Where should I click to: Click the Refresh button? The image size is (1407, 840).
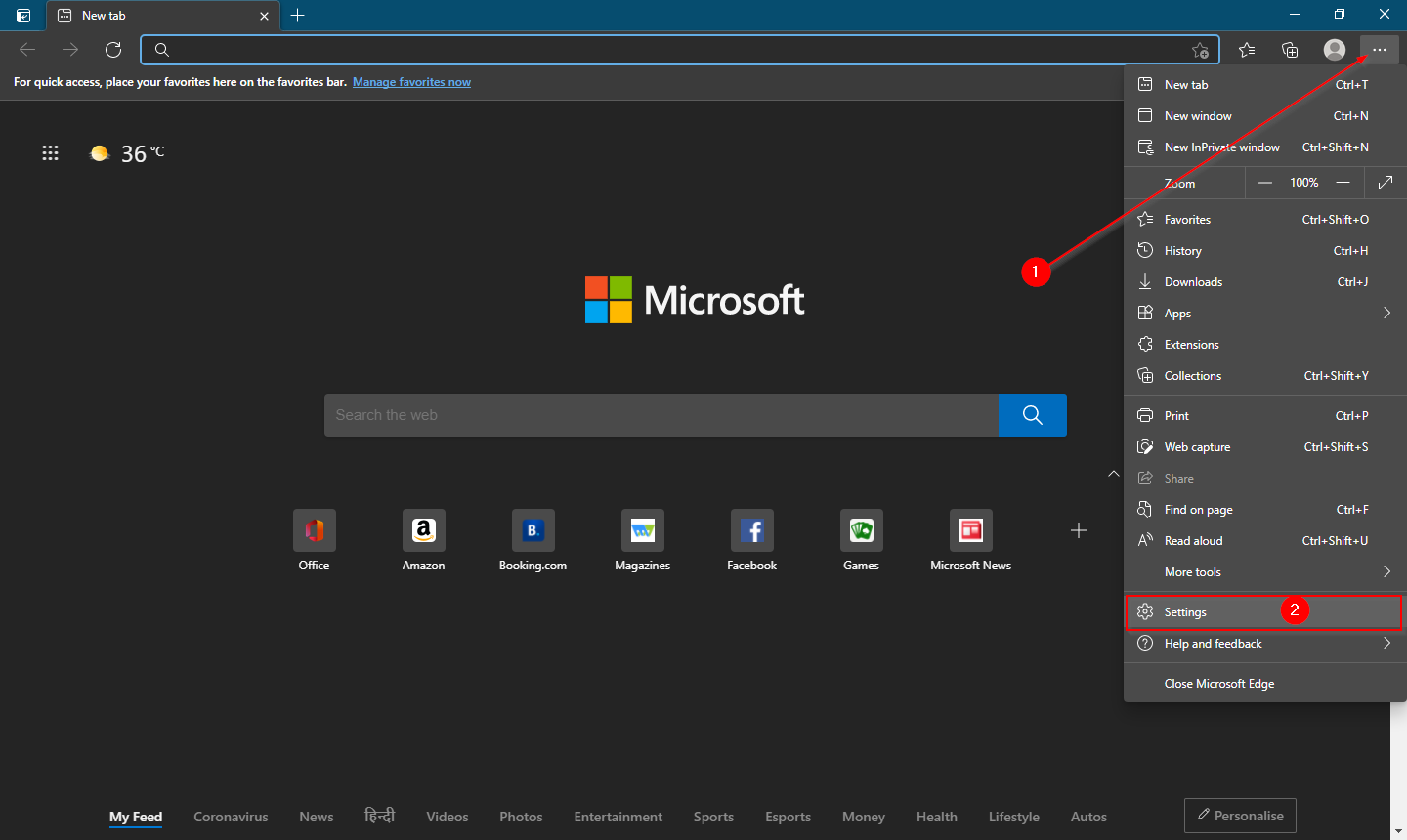point(113,50)
